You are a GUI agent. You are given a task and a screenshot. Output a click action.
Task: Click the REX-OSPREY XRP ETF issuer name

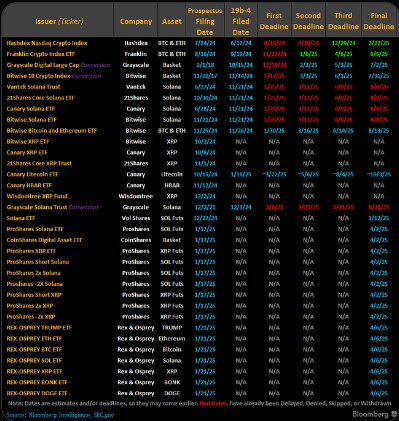(x=34, y=372)
